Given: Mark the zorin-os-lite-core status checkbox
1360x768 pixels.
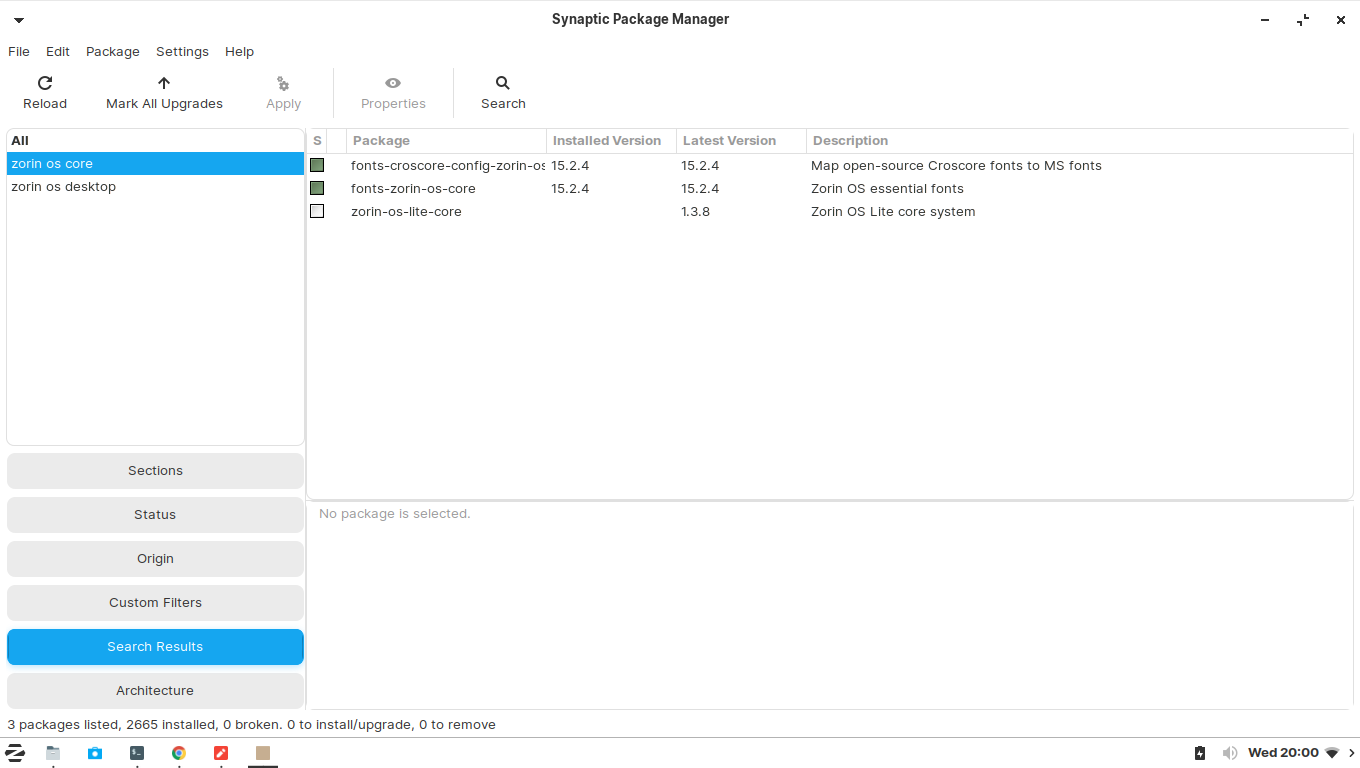Looking at the screenshot, I should click(x=317, y=211).
